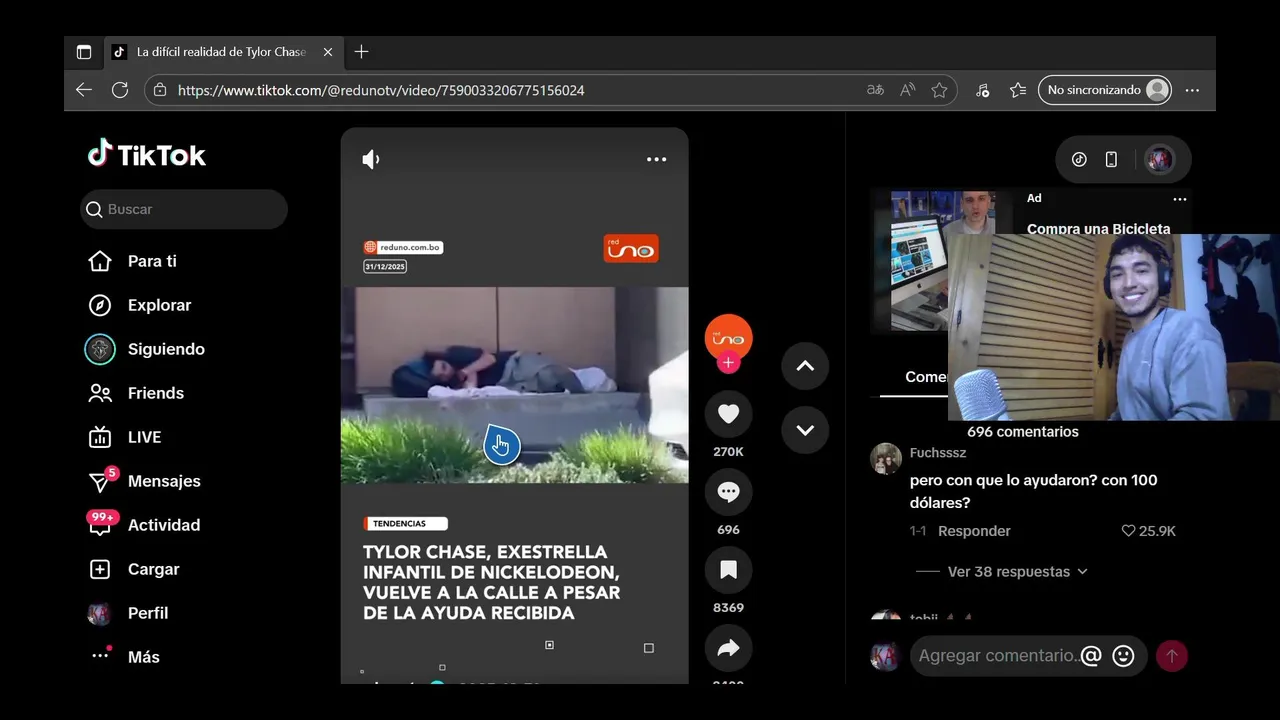Open the Red Uno profile avatar
The image size is (1280, 720).
click(728, 337)
